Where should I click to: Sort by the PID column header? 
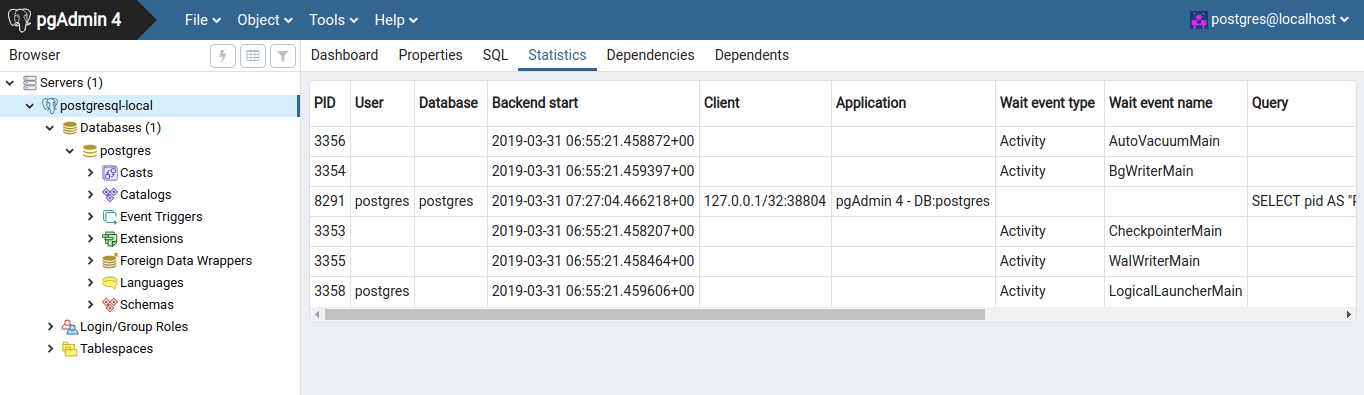325,103
